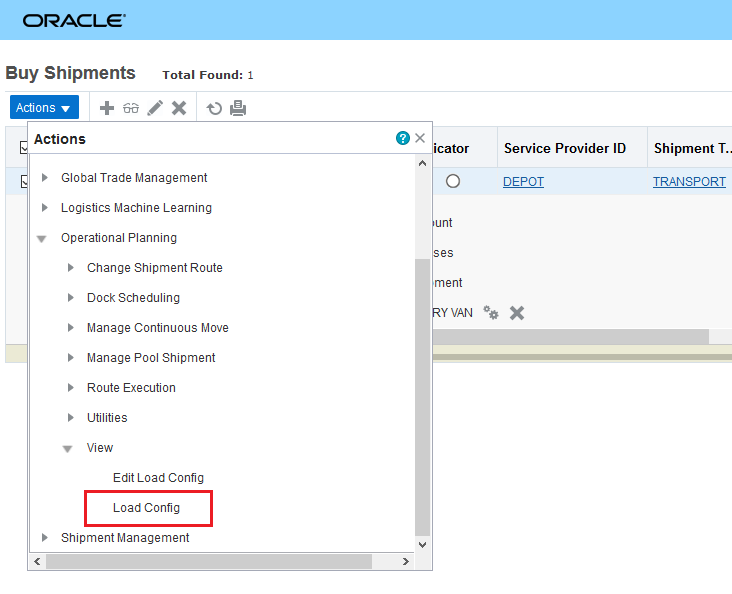Open the DEPOT service provider link

pos(523,182)
